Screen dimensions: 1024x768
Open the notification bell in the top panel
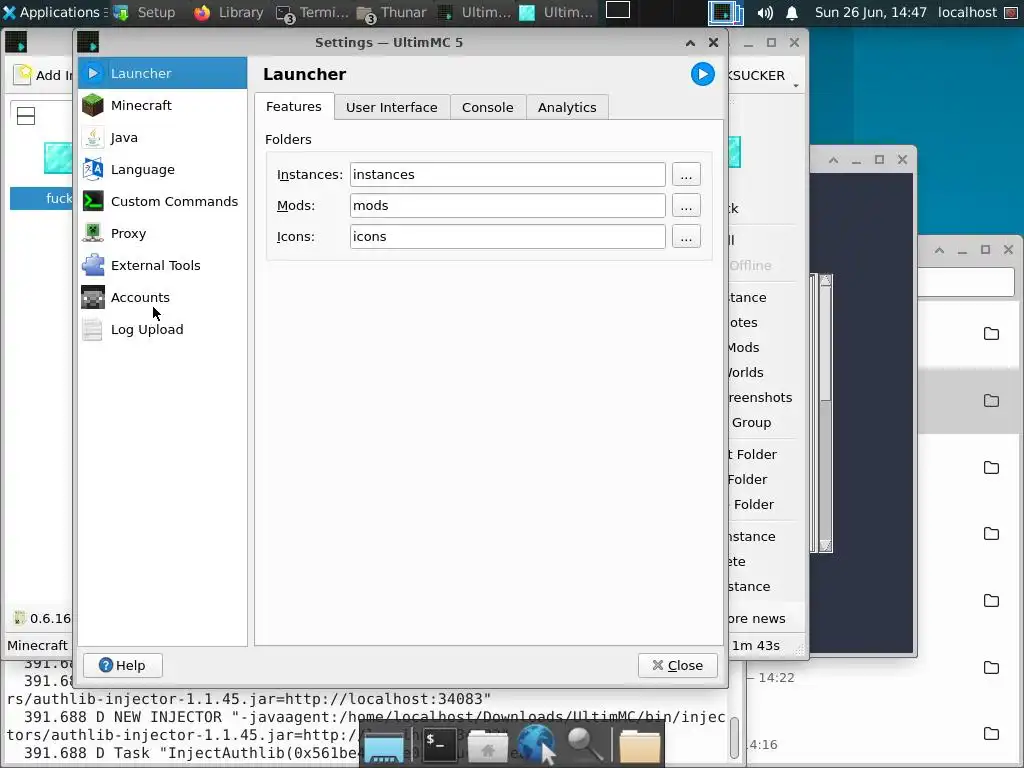point(792,12)
